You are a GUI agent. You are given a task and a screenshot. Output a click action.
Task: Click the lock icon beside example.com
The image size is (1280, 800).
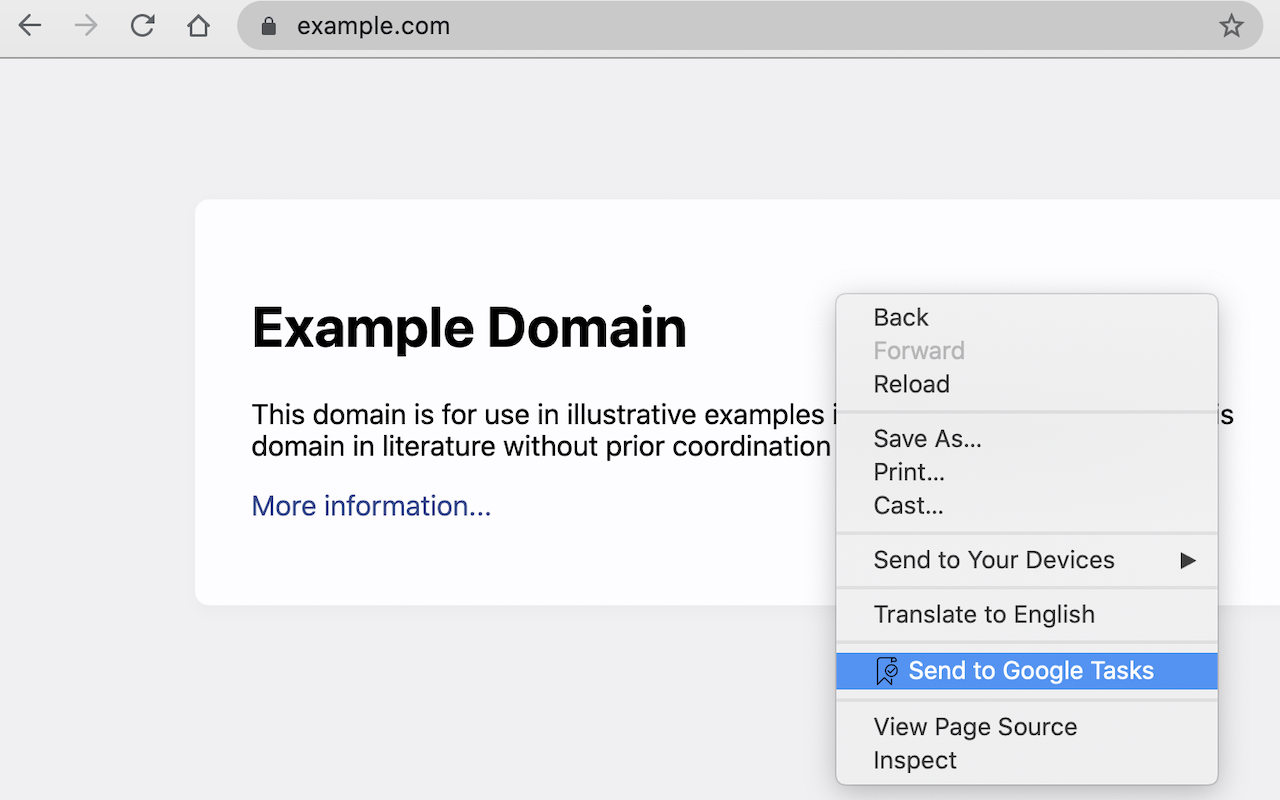(x=268, y=26)
